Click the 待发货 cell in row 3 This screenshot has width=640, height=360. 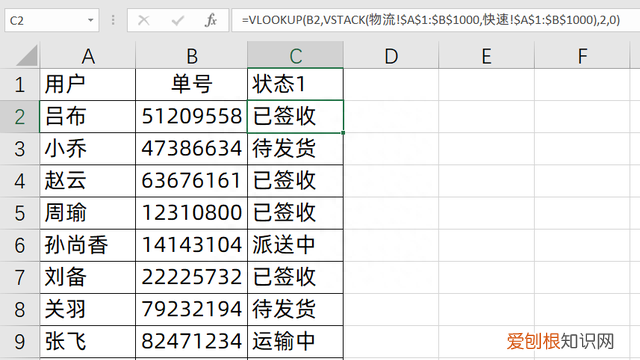[x=296, y=149]
